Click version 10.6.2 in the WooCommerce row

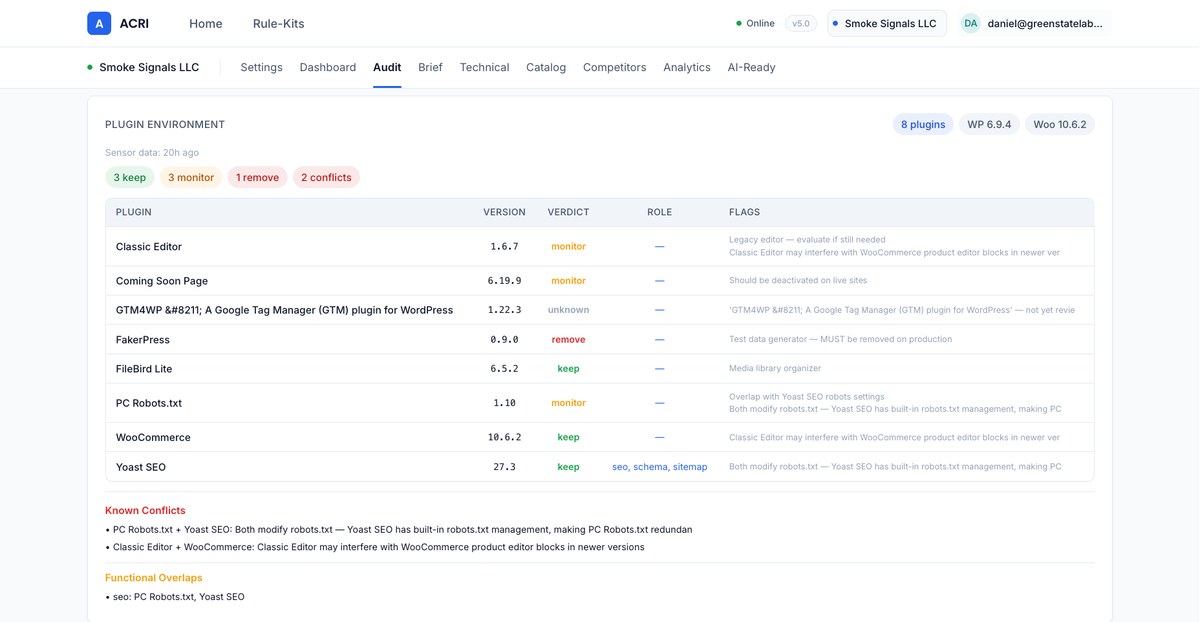click(504, 437)
